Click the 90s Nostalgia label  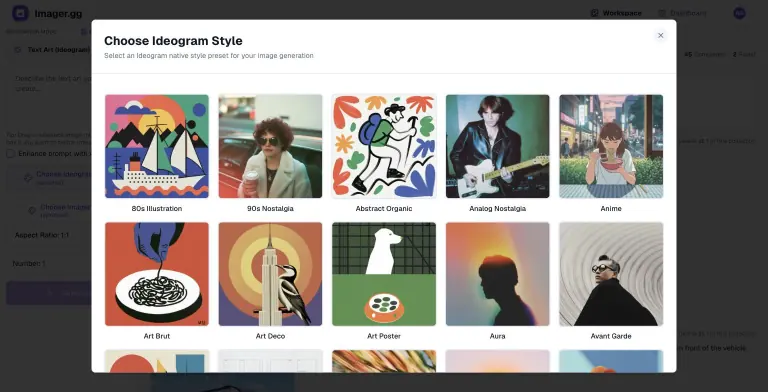(x=270, y=209)
